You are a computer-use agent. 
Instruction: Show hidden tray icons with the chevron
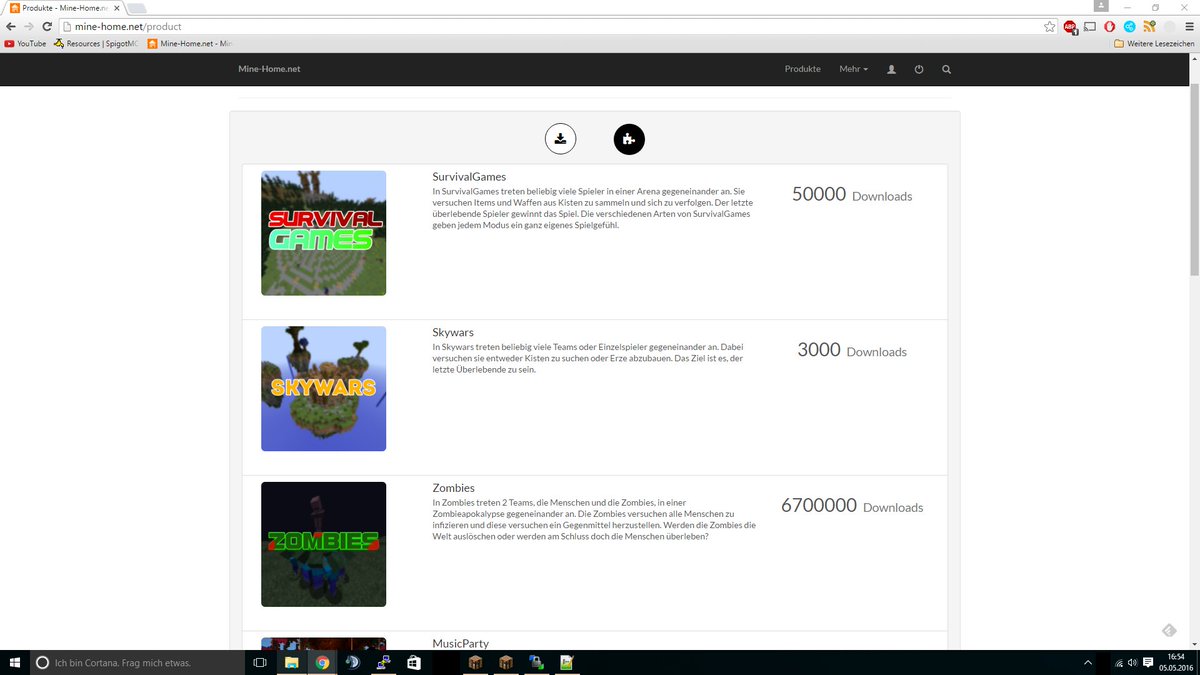1088,663
